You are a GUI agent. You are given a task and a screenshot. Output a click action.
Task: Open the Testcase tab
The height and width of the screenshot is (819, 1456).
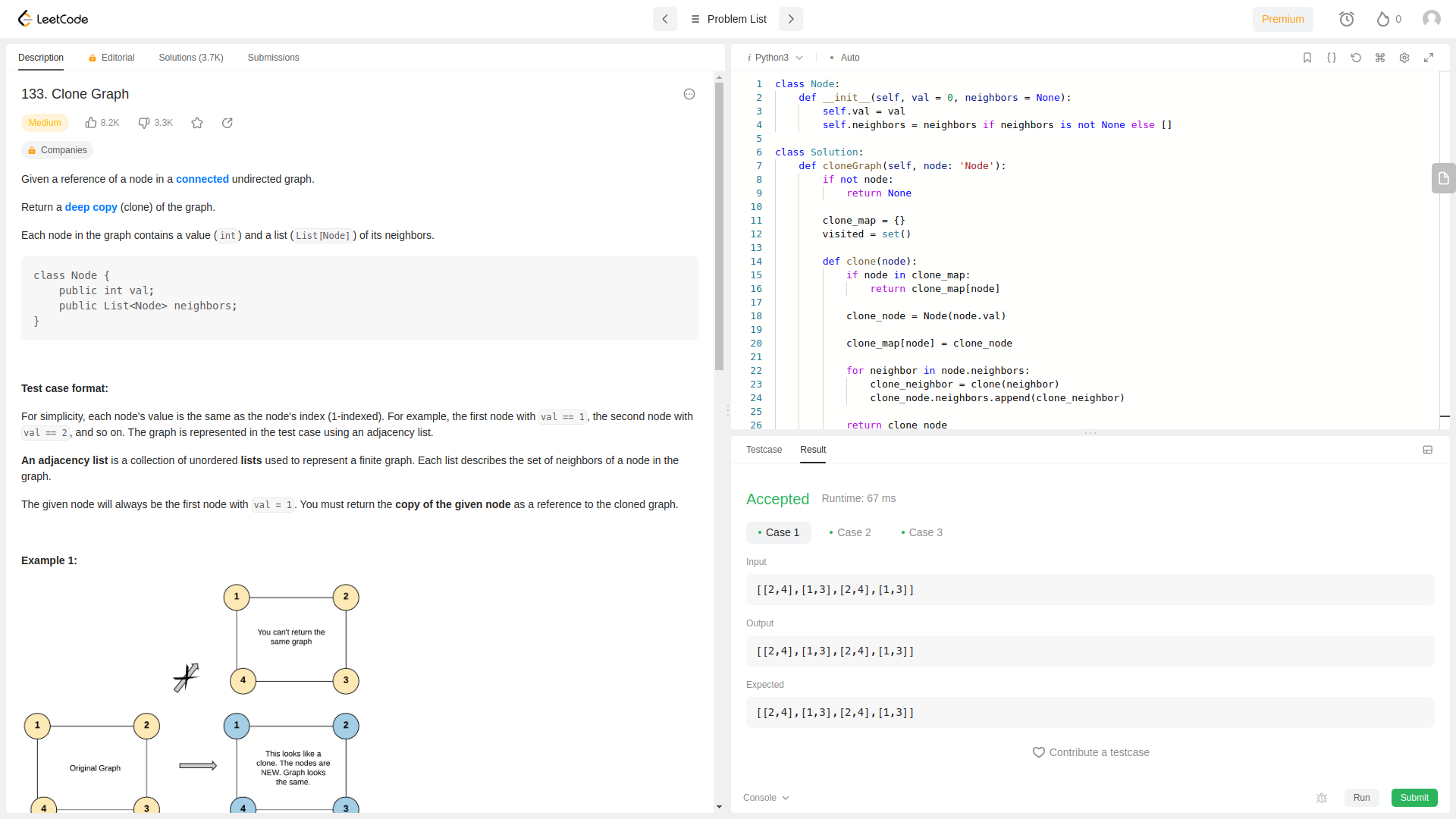tap(764, 450)
